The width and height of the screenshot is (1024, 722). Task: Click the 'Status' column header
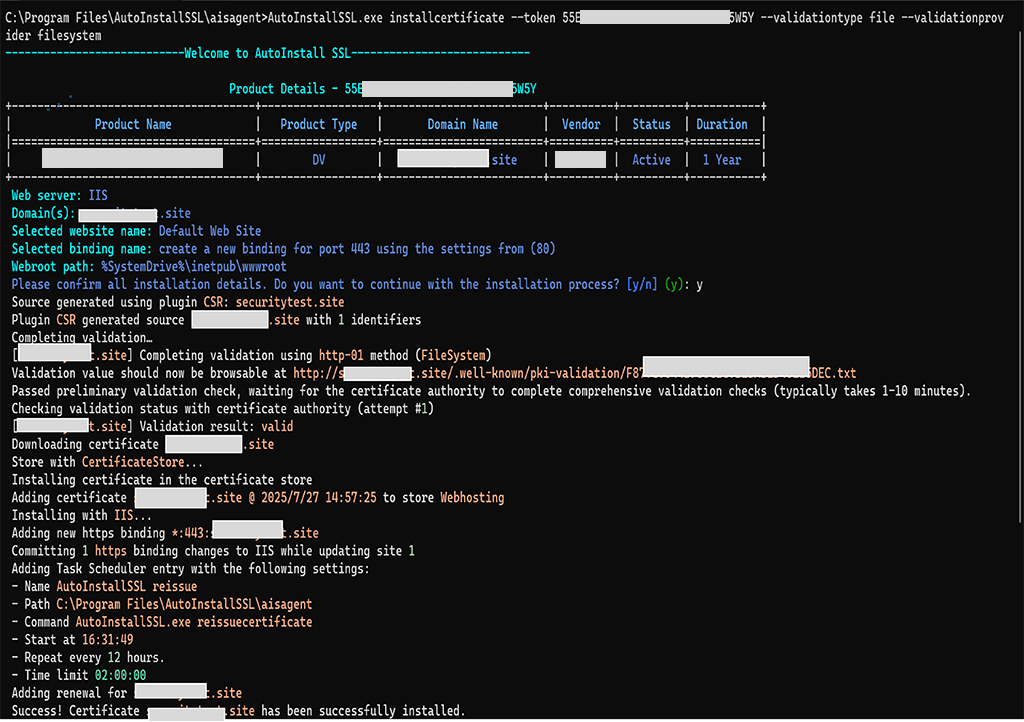pos(651,124)
